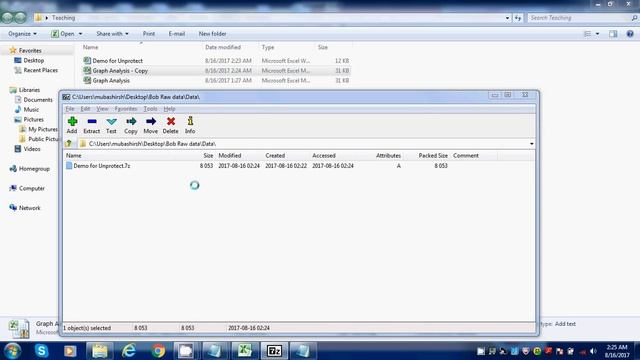Screen dimensions: 640x360
Task: Sort 7-Zip list by Accessed column
Action: point(324,156)
